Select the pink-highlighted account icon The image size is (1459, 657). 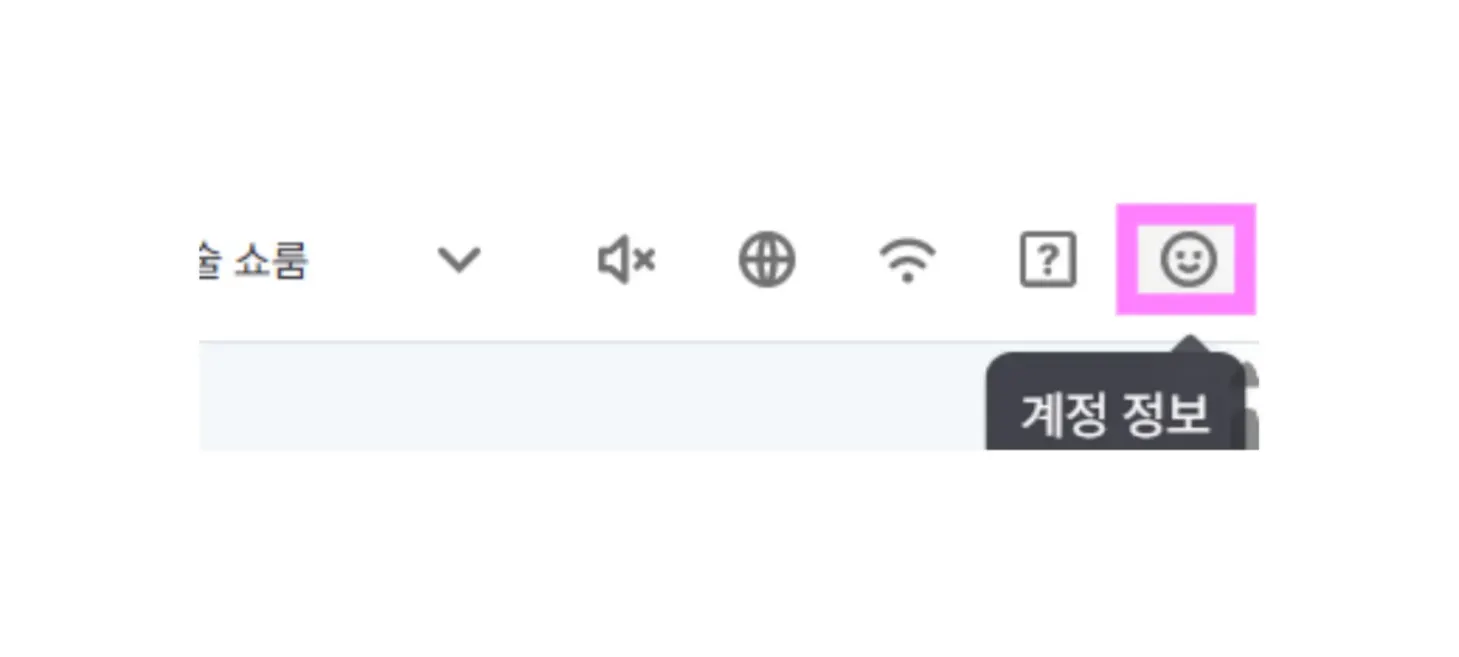(x=1187, y=260)
